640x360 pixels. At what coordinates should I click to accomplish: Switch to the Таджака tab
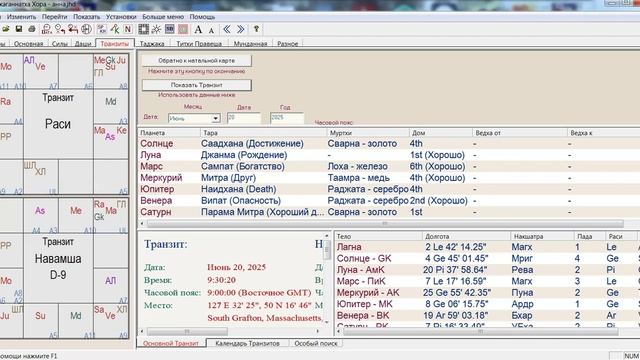click(x=152, y=44)
